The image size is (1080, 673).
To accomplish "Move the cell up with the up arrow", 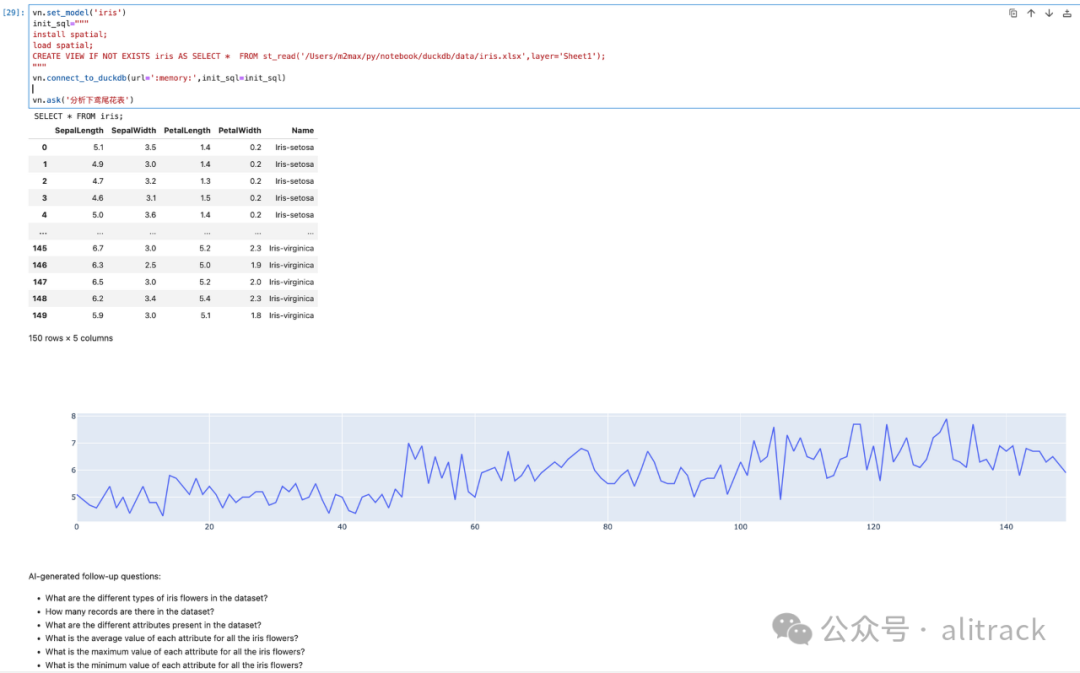I will (1031, 13).
